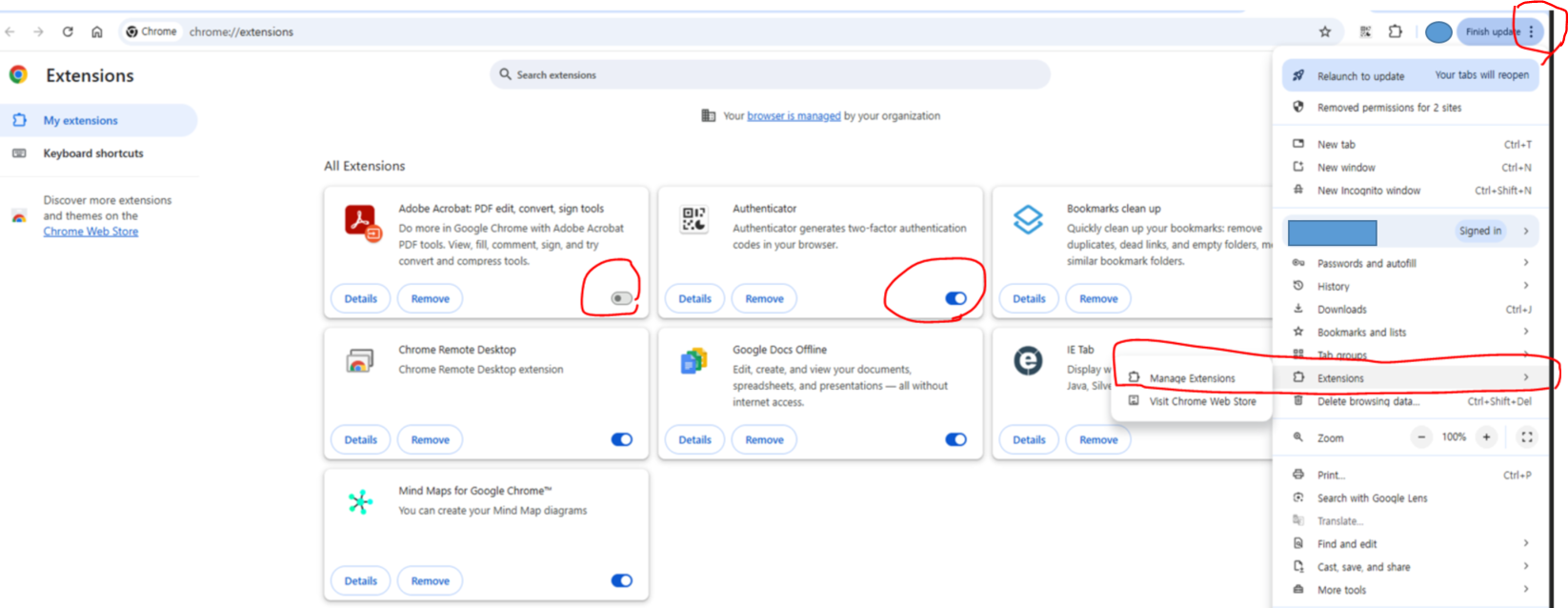This screenshot has height=608, width=1568.
Task: Choose Manage Extensions in the submenu
Action: 1192,378
